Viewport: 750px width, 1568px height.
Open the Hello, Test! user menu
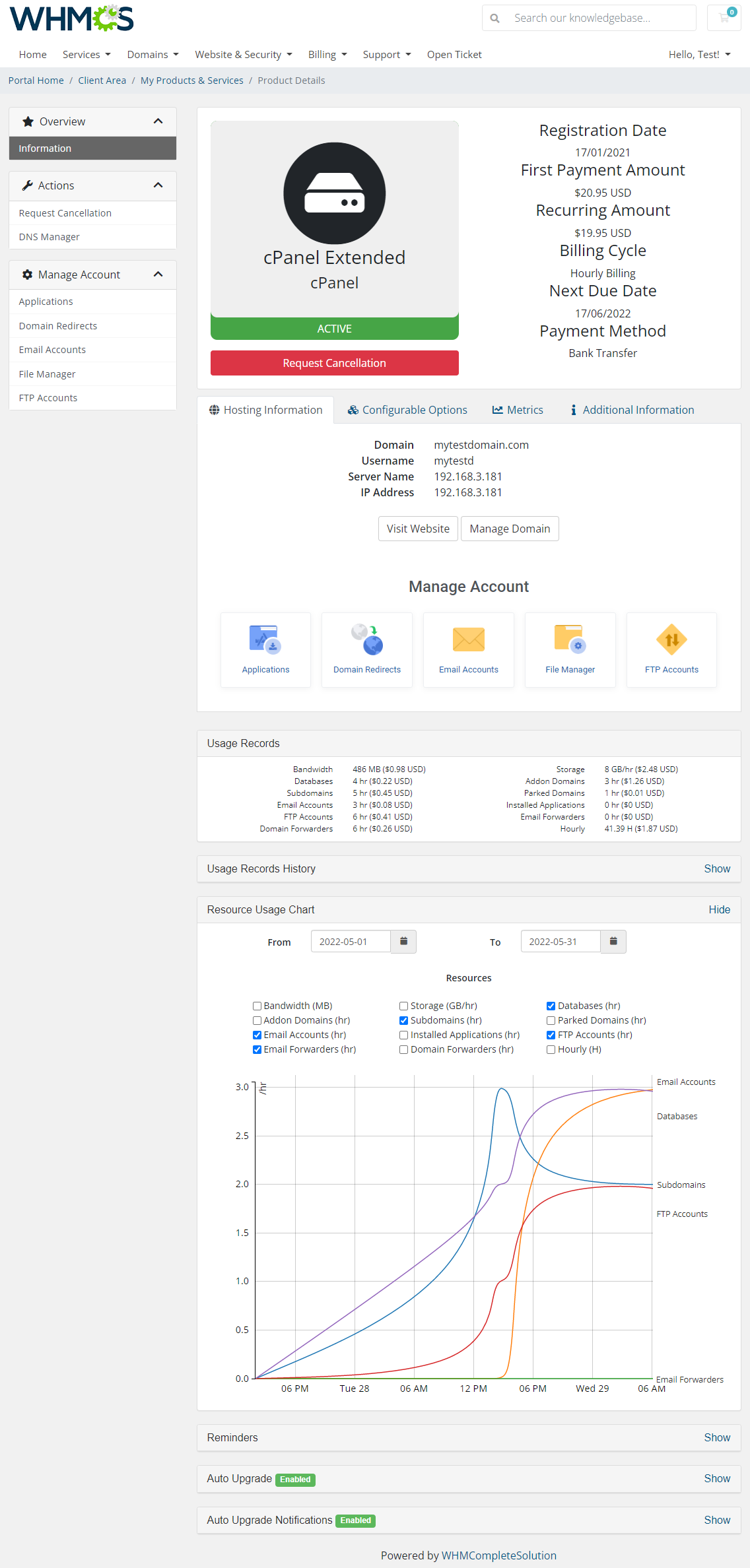pyautogui.click(x=700, y=55)
